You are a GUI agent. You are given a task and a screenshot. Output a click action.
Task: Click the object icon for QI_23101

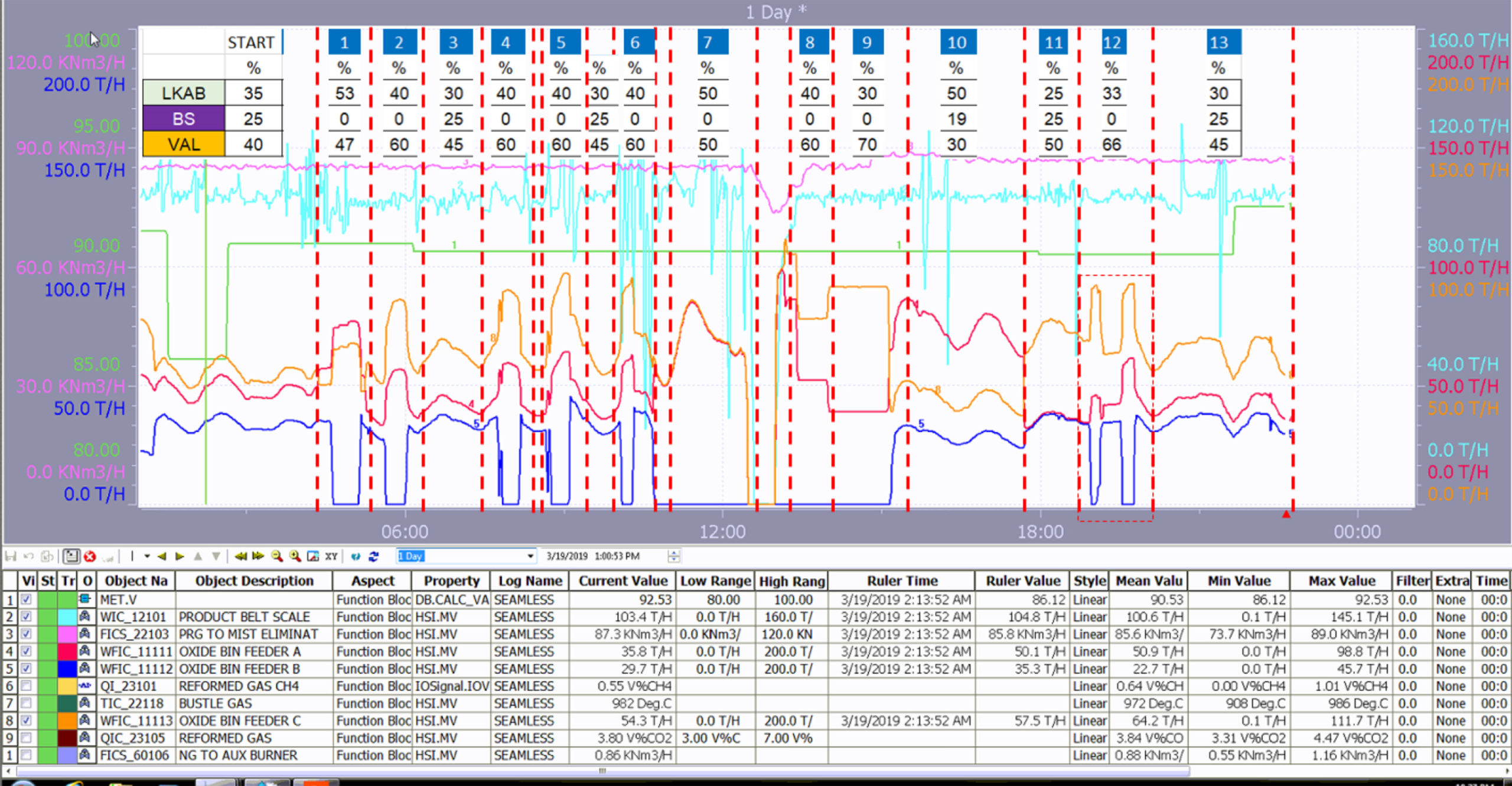click(86, 686)
